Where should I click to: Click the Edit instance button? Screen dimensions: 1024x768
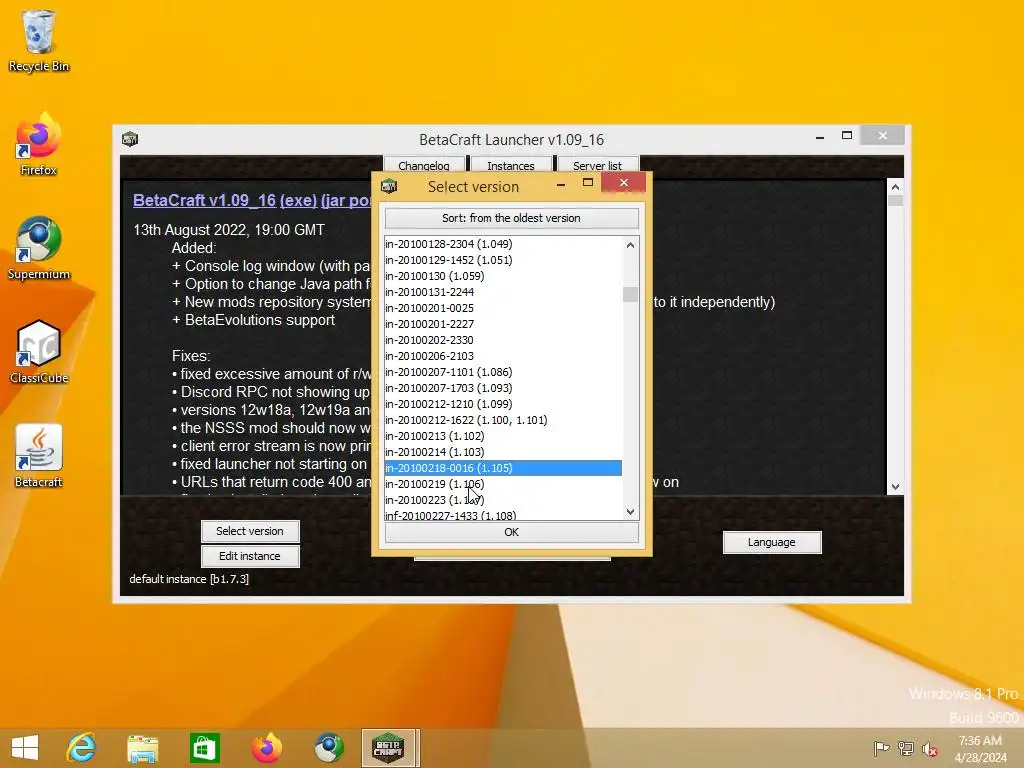(x=250, y=556)
